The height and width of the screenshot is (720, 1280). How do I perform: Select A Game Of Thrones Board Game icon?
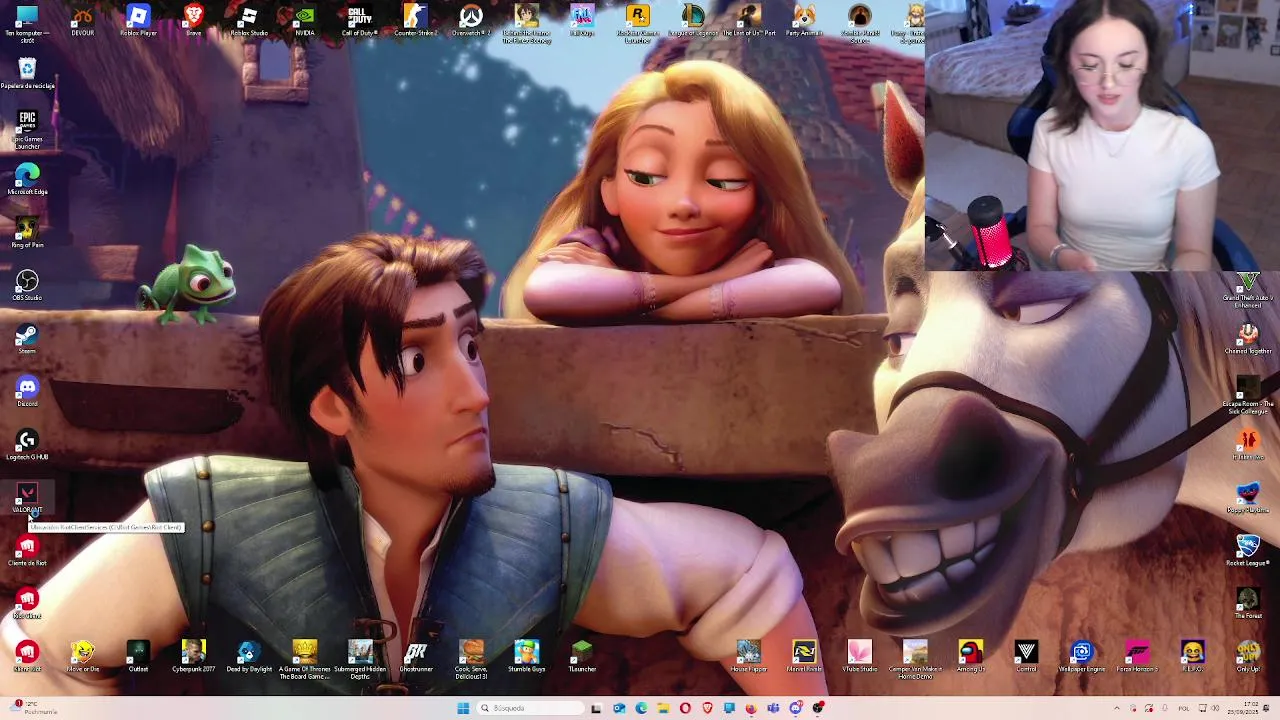click(304, 660)
